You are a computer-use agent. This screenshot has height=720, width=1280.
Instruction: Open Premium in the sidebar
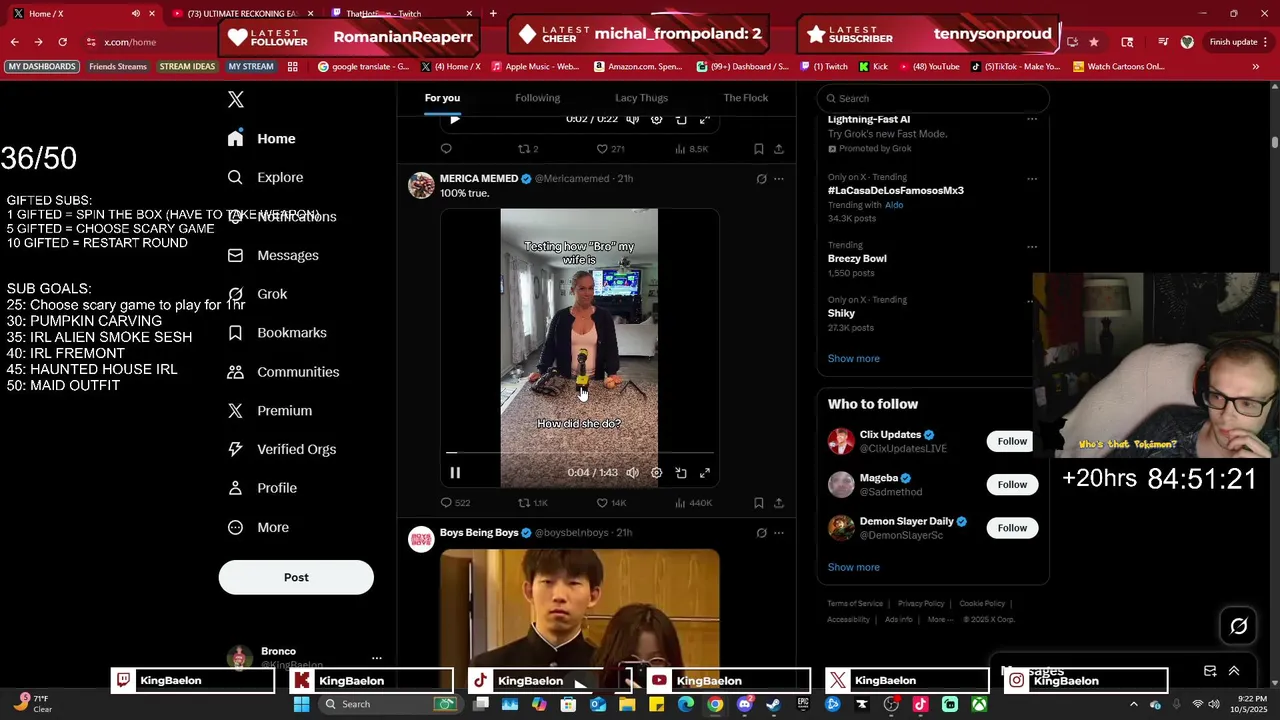tap(269, 411)
